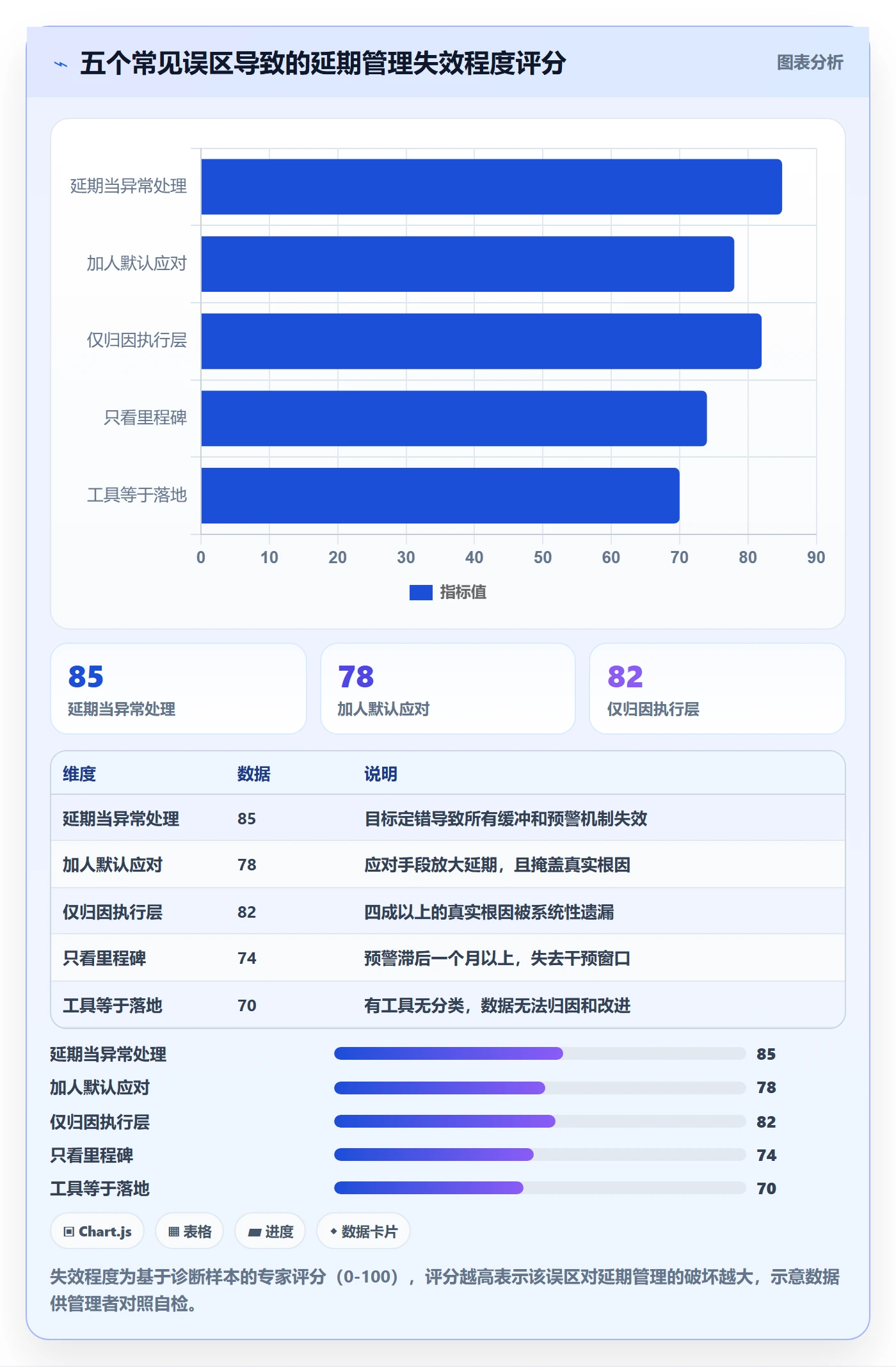Click the 工具等于落地 chart axis label

pos(136,495)
